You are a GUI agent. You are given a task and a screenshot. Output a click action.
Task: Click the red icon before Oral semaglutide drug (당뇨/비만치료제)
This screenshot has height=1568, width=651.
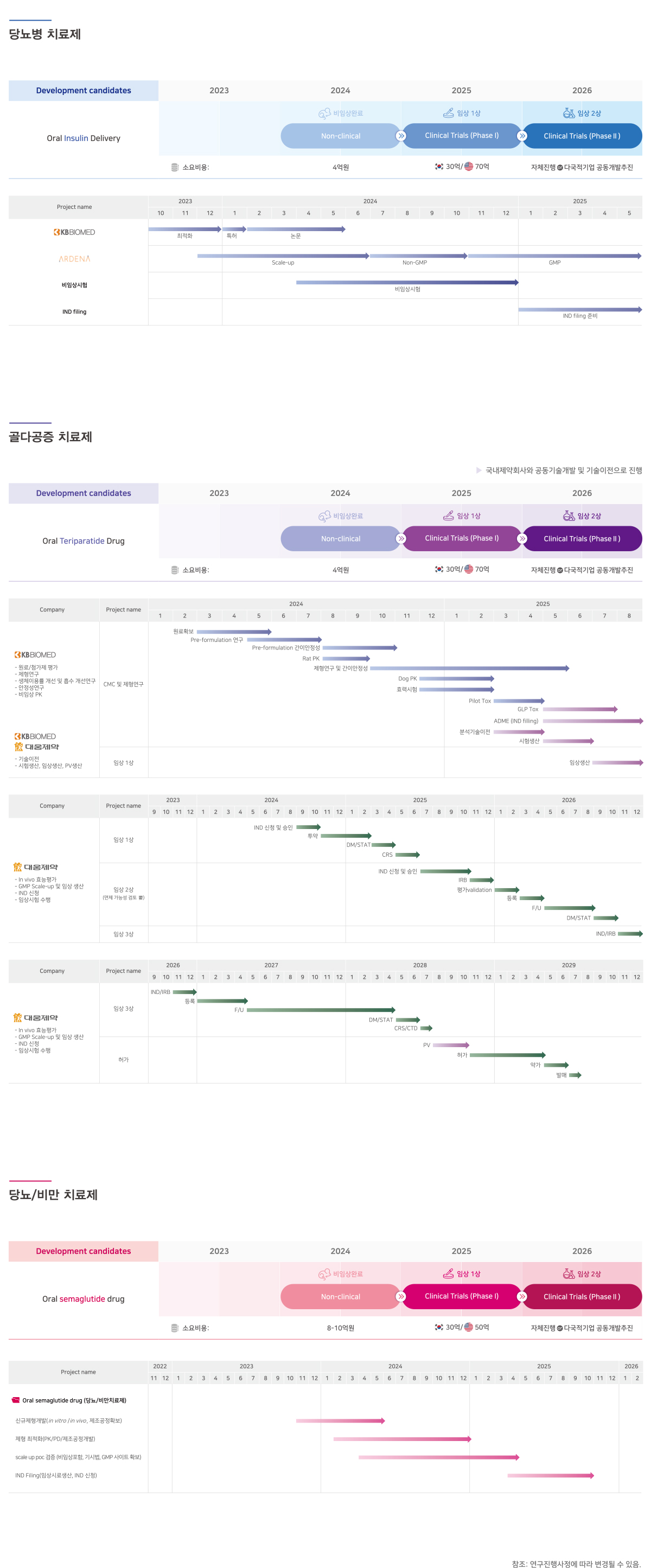click(x=16, y=1400)
